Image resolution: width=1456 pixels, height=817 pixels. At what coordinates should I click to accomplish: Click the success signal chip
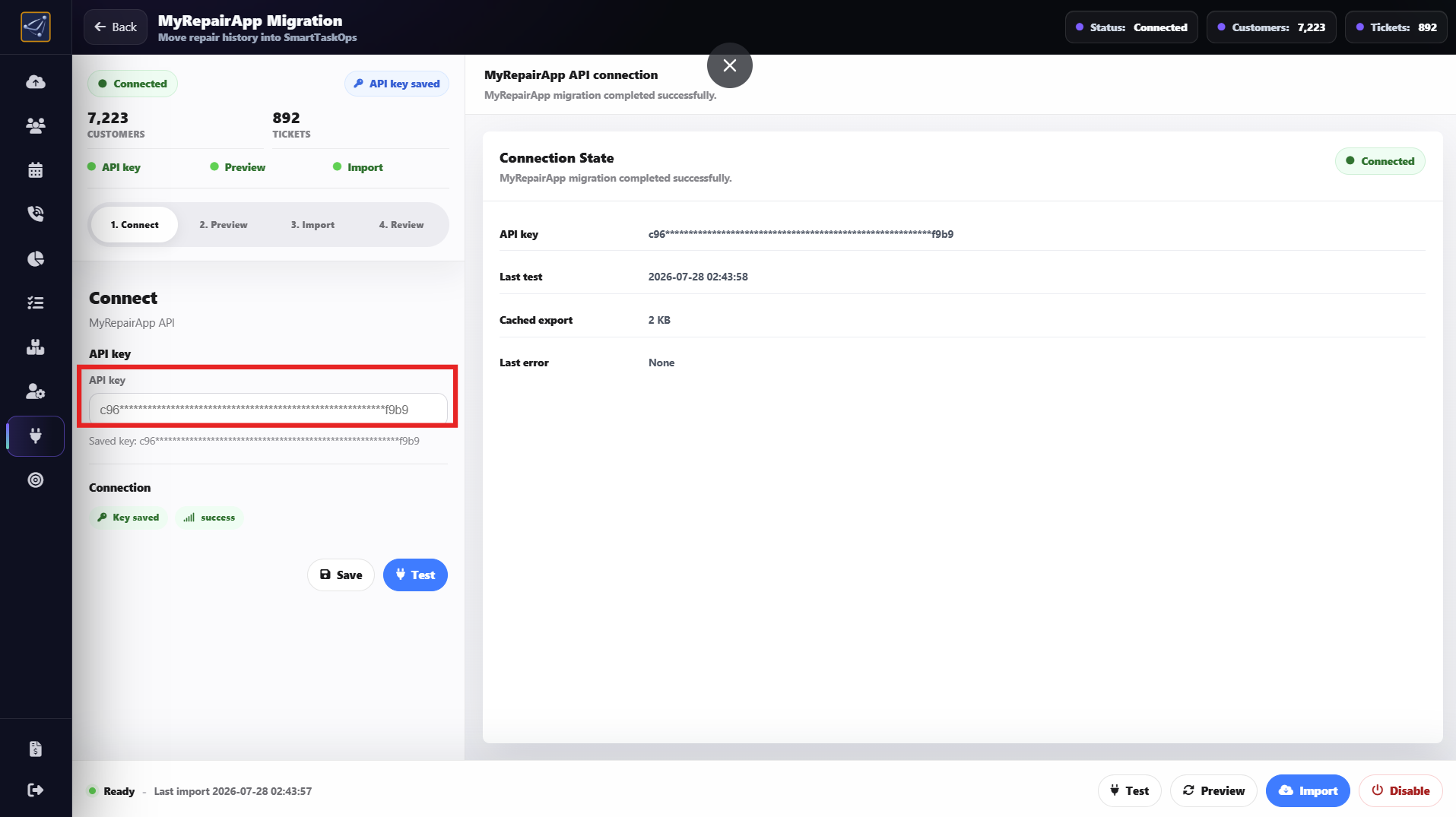(x=210, y=518)
